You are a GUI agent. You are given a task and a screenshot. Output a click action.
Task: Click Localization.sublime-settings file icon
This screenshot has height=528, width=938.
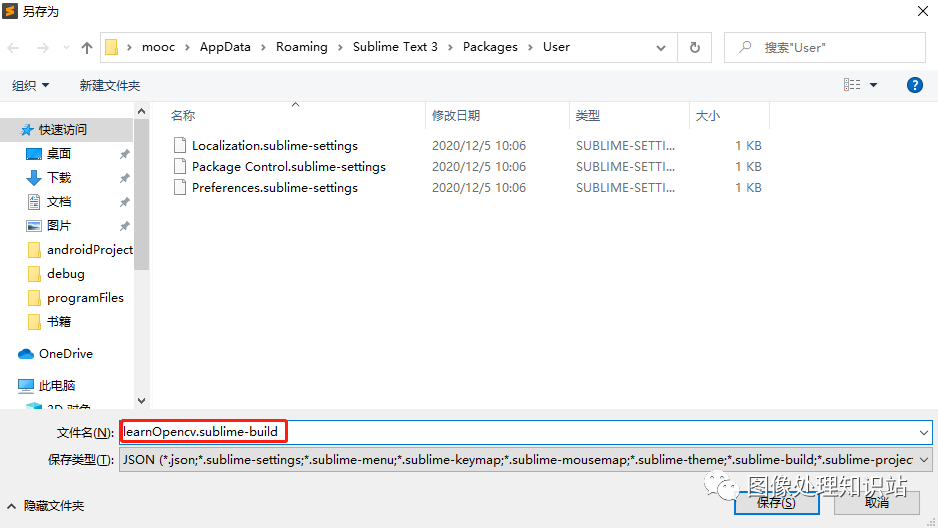tap(179, 145)
